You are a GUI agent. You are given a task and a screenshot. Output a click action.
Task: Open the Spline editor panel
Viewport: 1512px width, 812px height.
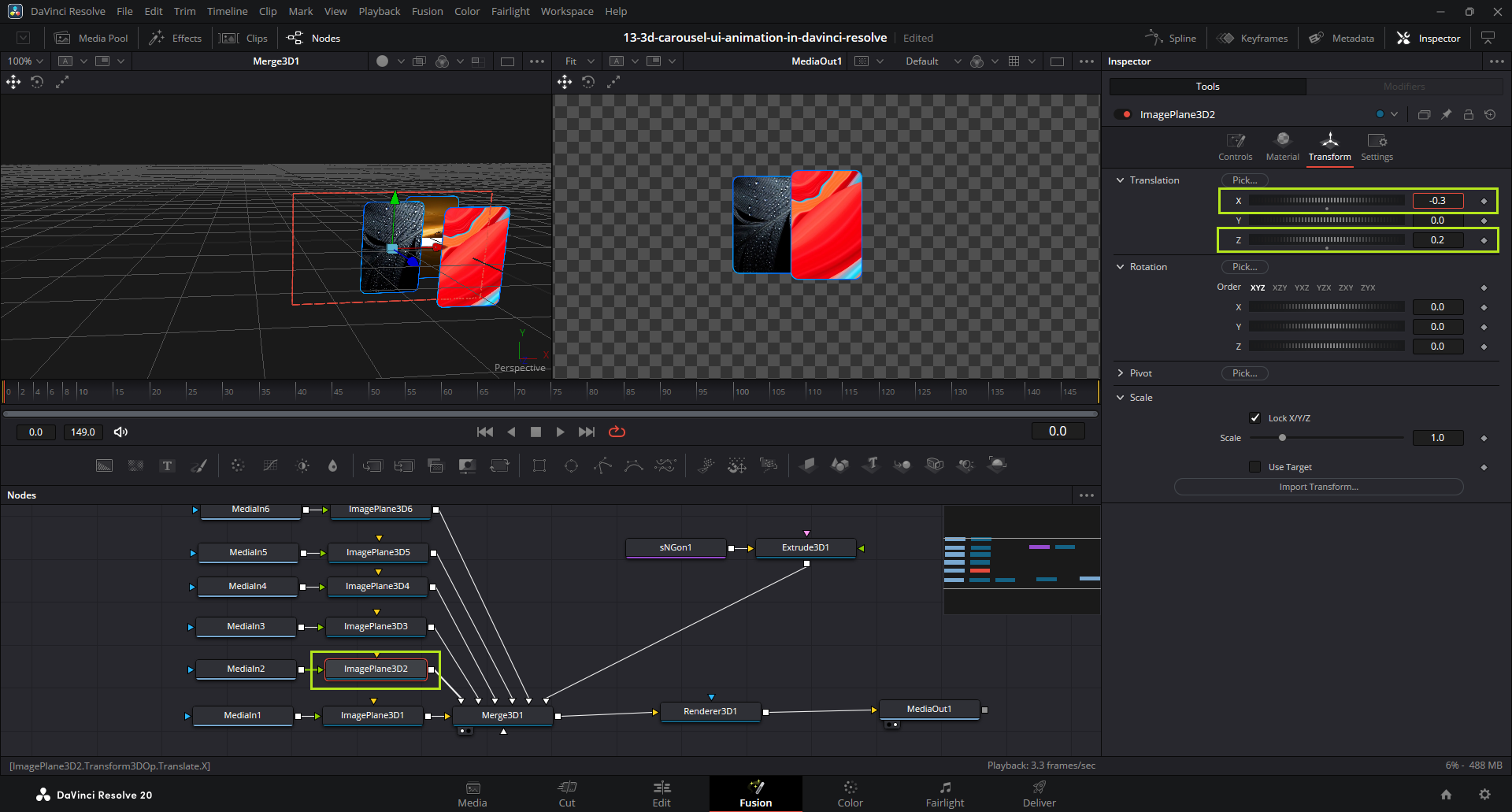point(1170,38)
